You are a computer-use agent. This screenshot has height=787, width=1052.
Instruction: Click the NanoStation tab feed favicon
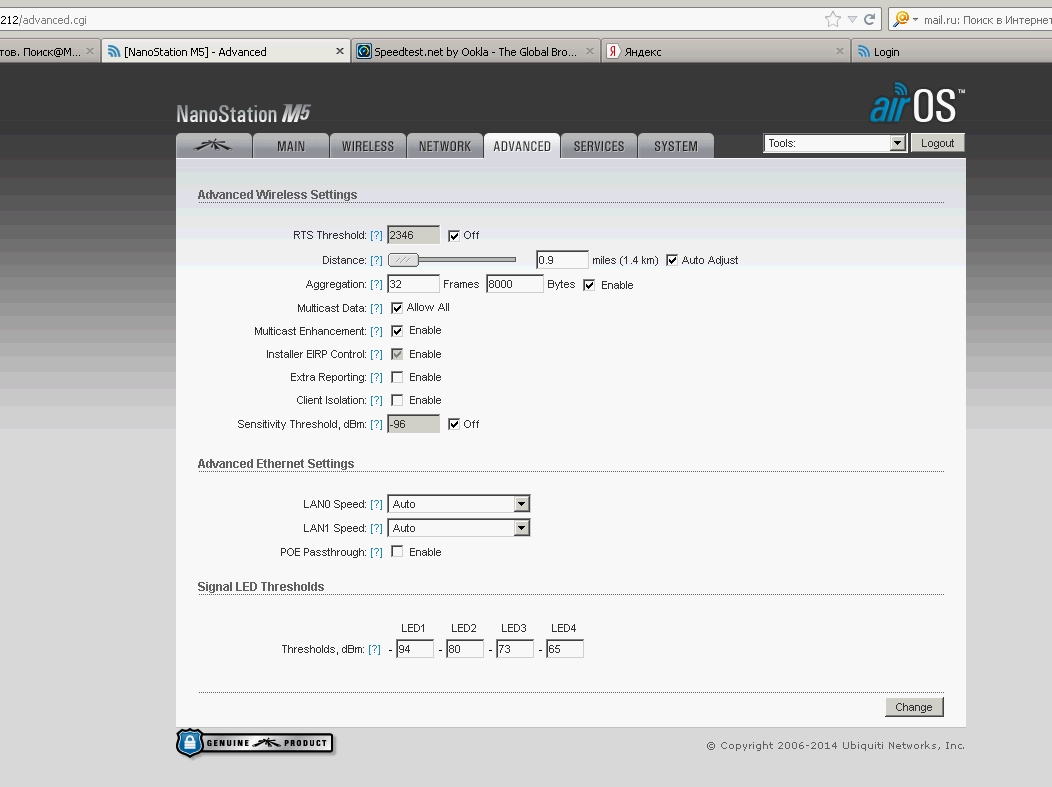point(114,52)
